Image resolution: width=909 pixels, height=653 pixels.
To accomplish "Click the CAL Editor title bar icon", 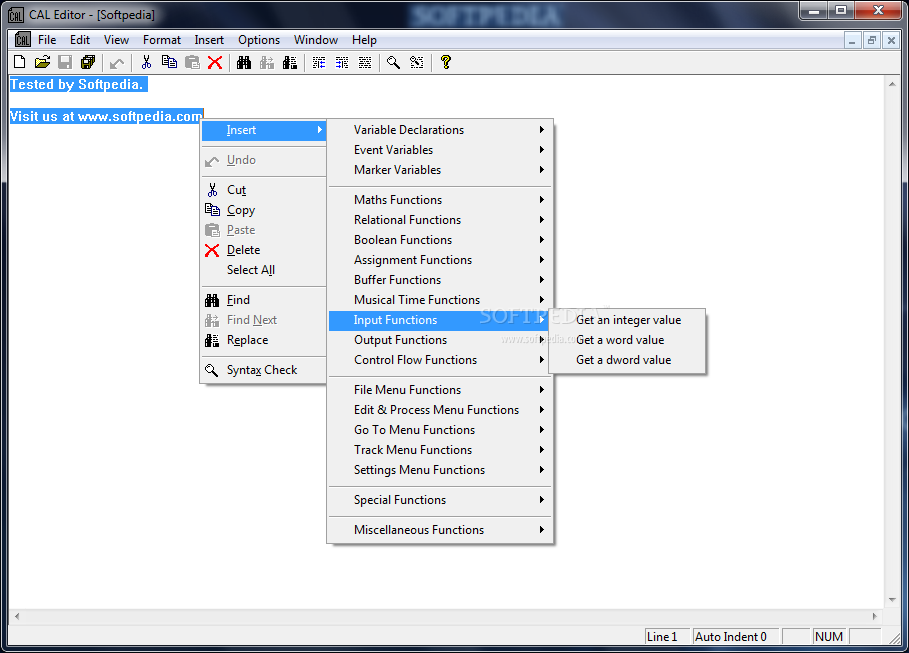I will [16, 15].
